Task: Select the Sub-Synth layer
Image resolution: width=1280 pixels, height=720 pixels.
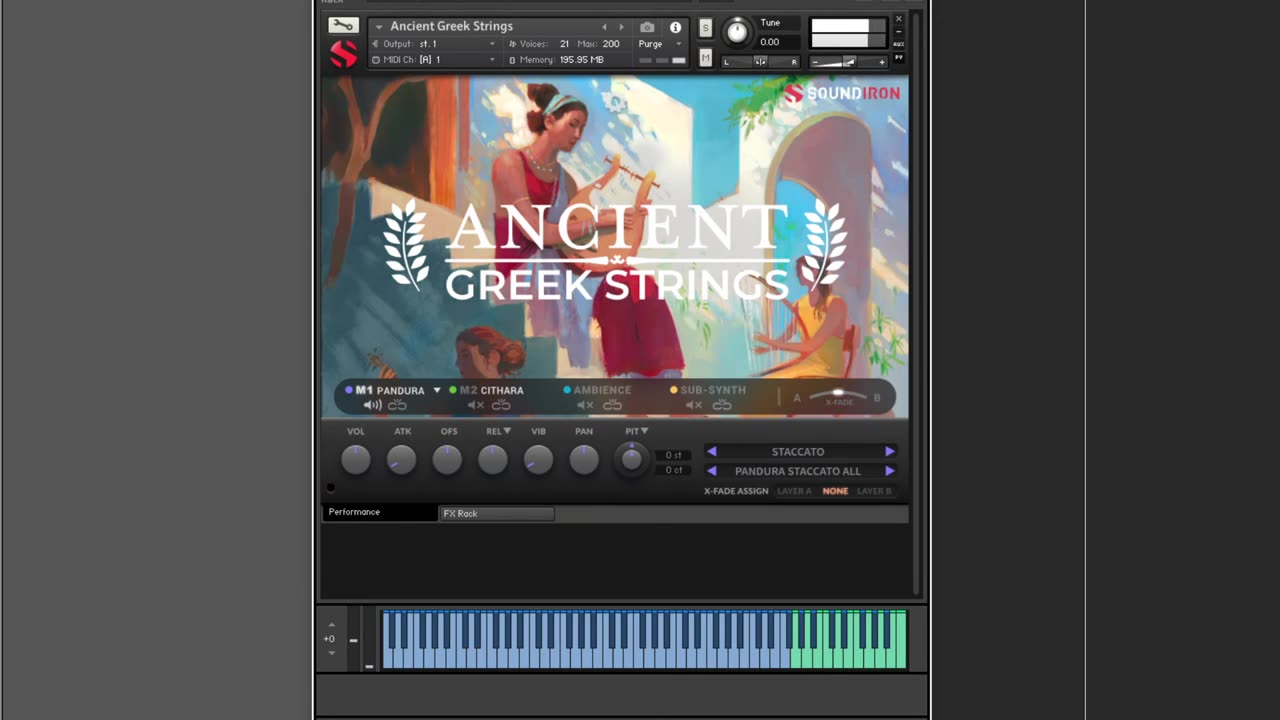Action: click(708, 390)
